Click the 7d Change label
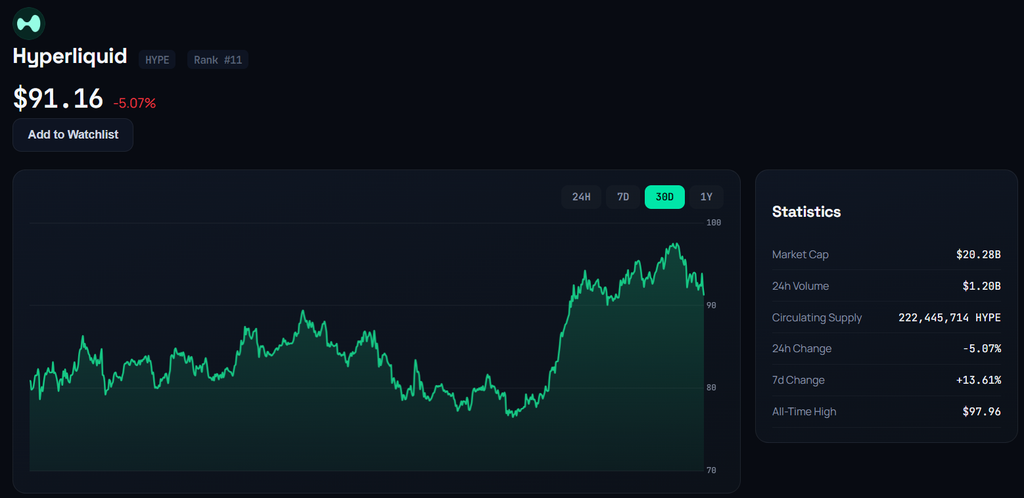 coord(798,380)
